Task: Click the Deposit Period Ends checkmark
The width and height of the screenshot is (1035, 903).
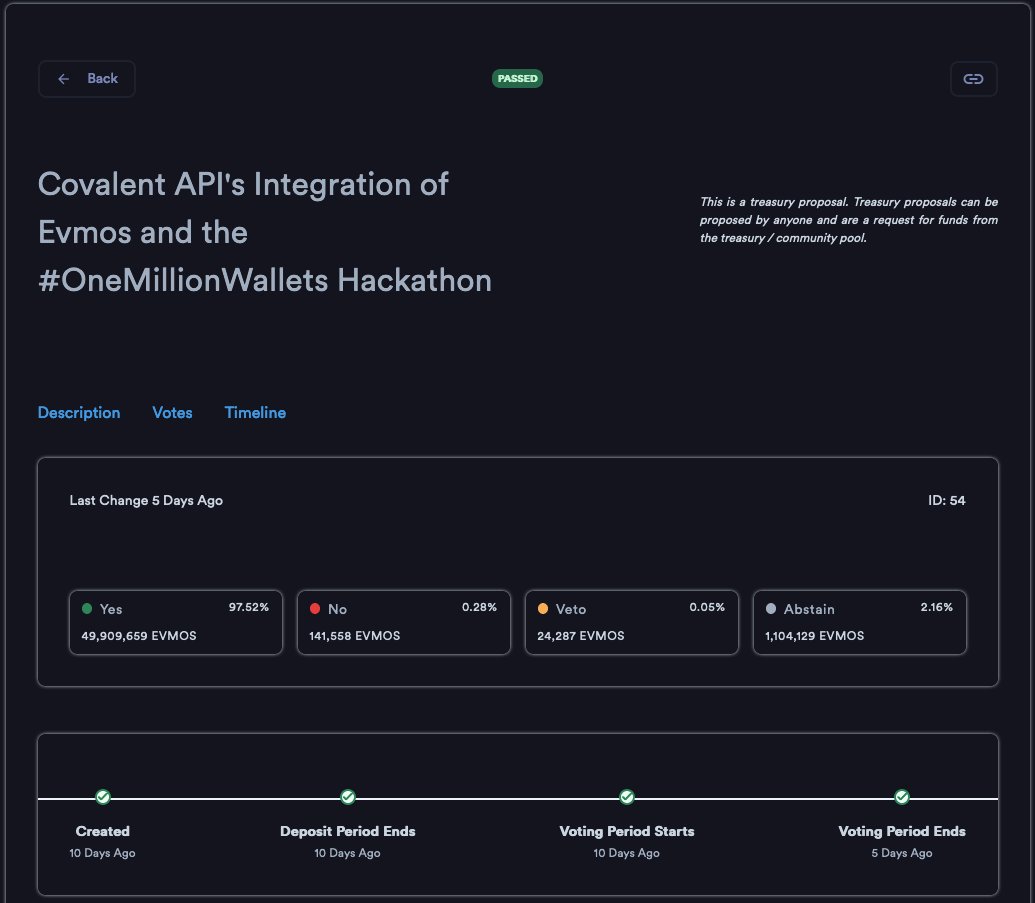Action: [348, 797]
